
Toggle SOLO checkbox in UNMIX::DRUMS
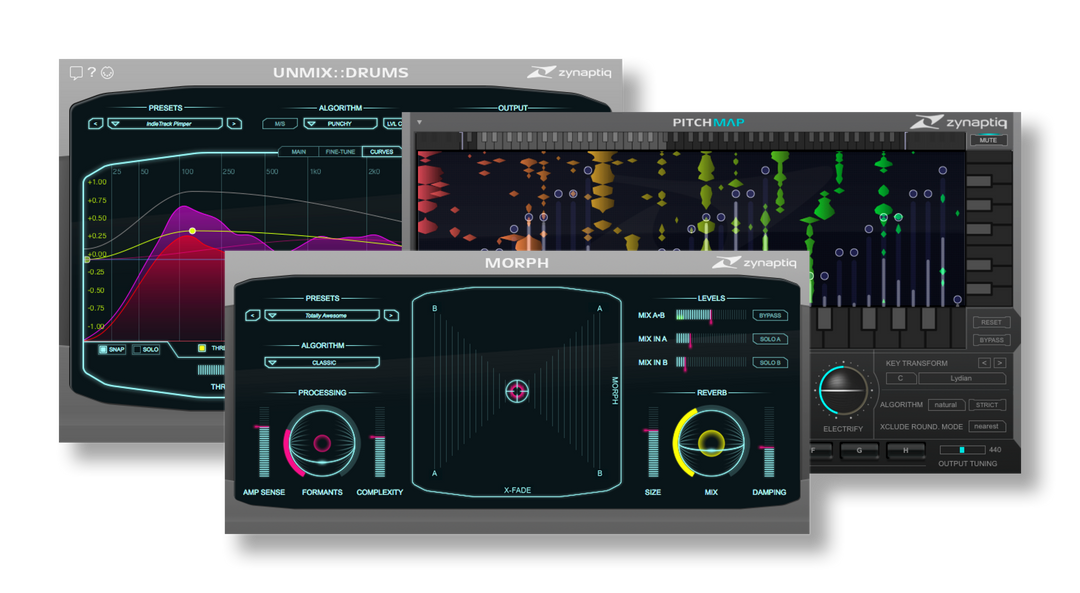146,349
